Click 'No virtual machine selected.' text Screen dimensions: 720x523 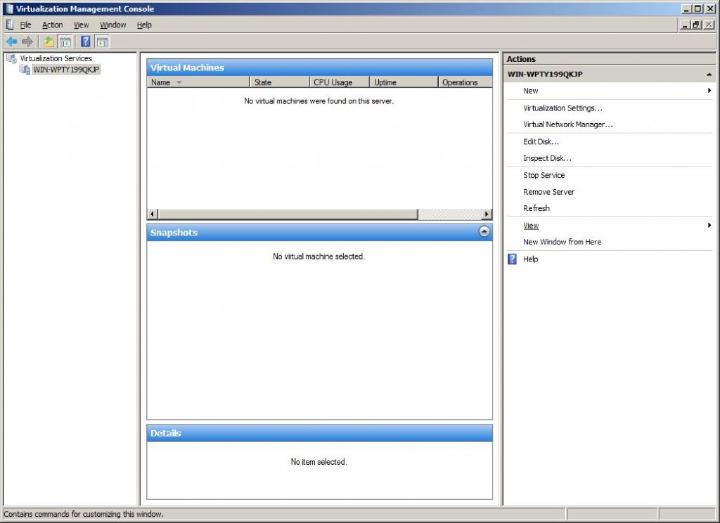point(318,256)
